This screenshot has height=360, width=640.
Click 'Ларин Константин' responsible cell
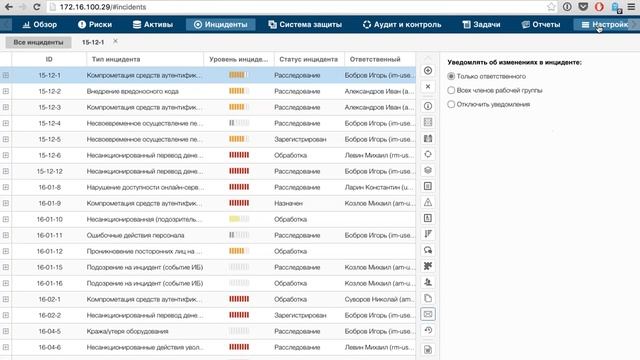pyautogui.click(x=379, y=187)
